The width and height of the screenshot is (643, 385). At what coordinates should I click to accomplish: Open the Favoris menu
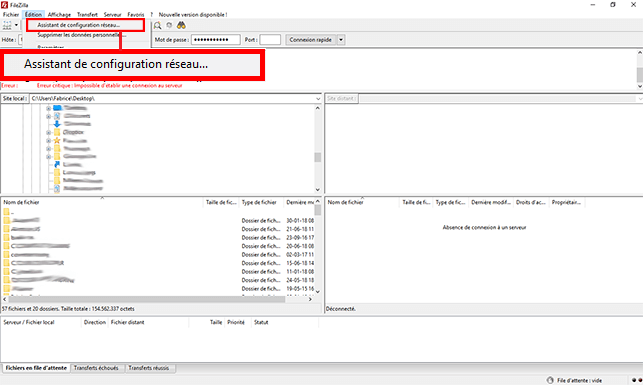point(136,14)
